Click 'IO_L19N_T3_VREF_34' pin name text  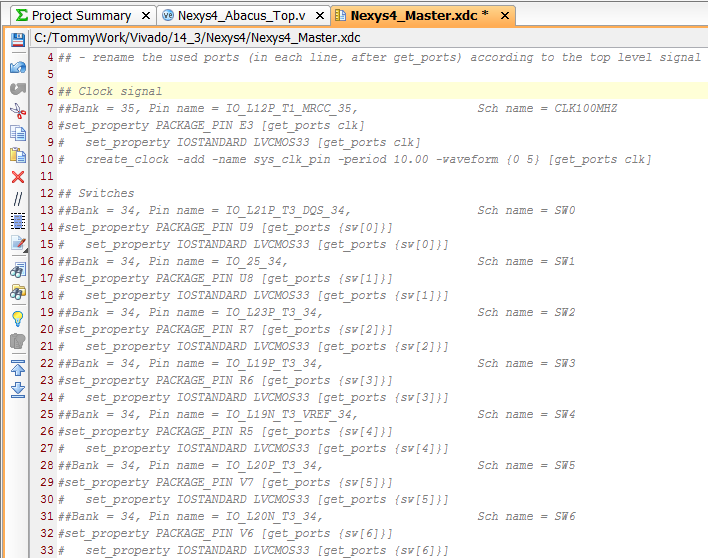289,414
